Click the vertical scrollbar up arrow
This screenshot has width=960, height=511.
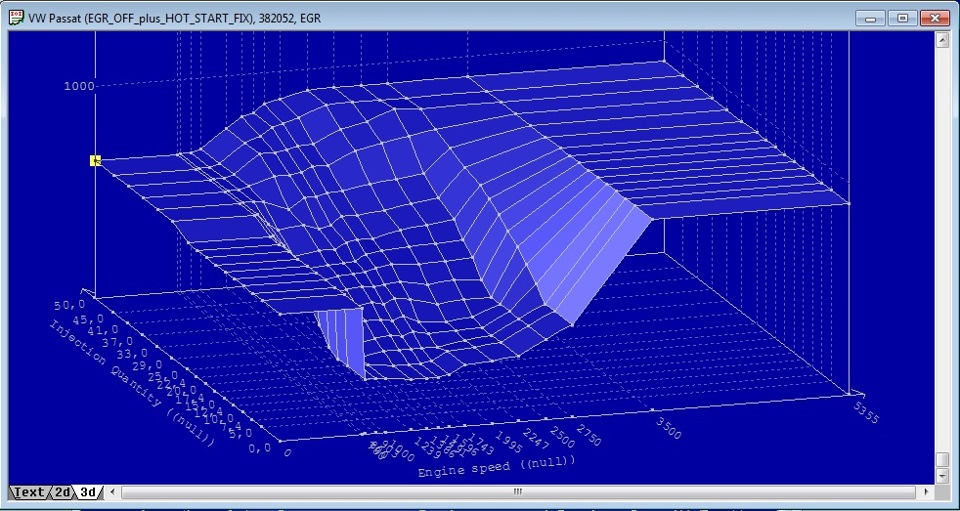coord(942,39)
